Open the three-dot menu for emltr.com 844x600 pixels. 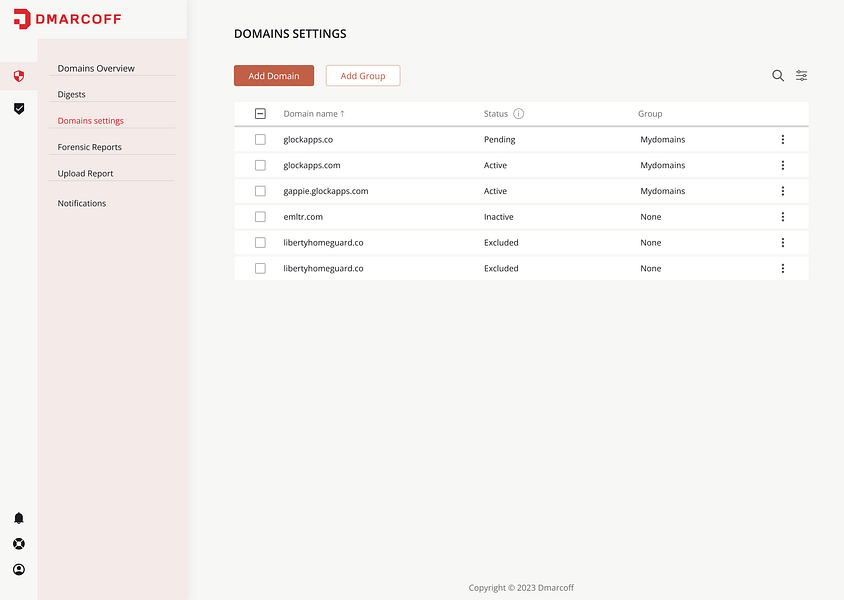click(x=783, y=217)
